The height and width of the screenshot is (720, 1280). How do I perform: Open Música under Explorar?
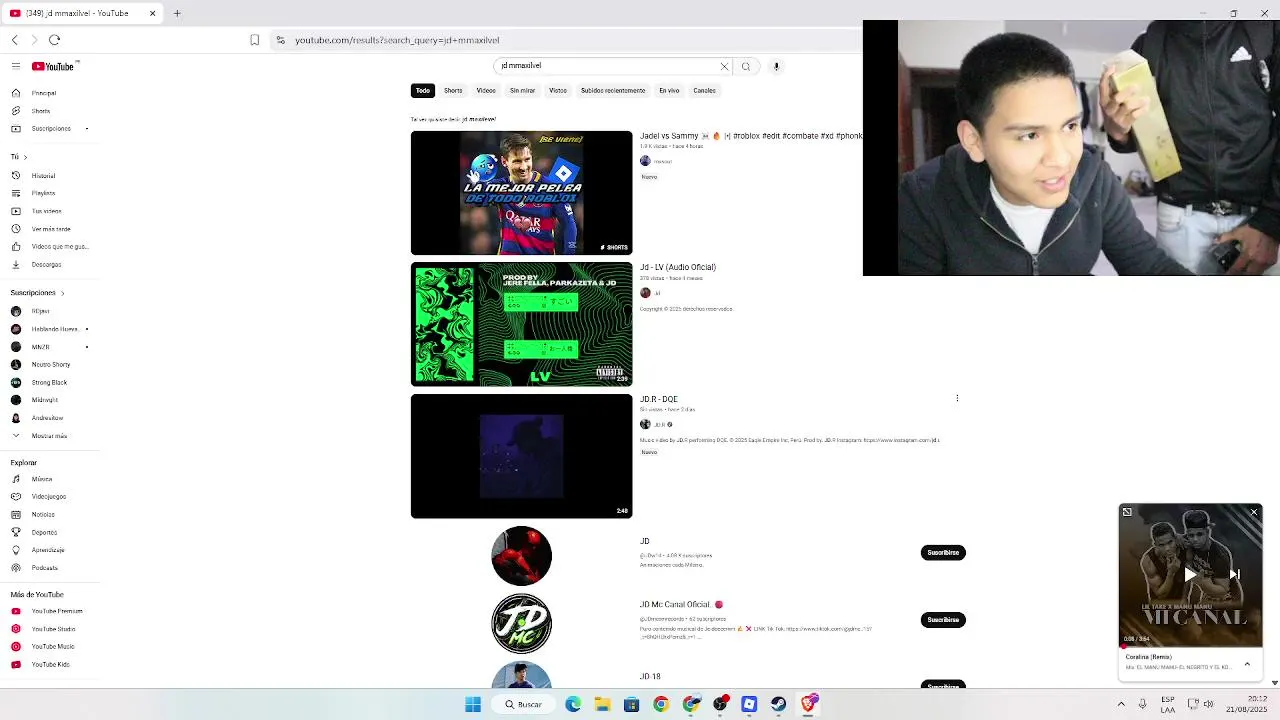(x=42, y=479)
